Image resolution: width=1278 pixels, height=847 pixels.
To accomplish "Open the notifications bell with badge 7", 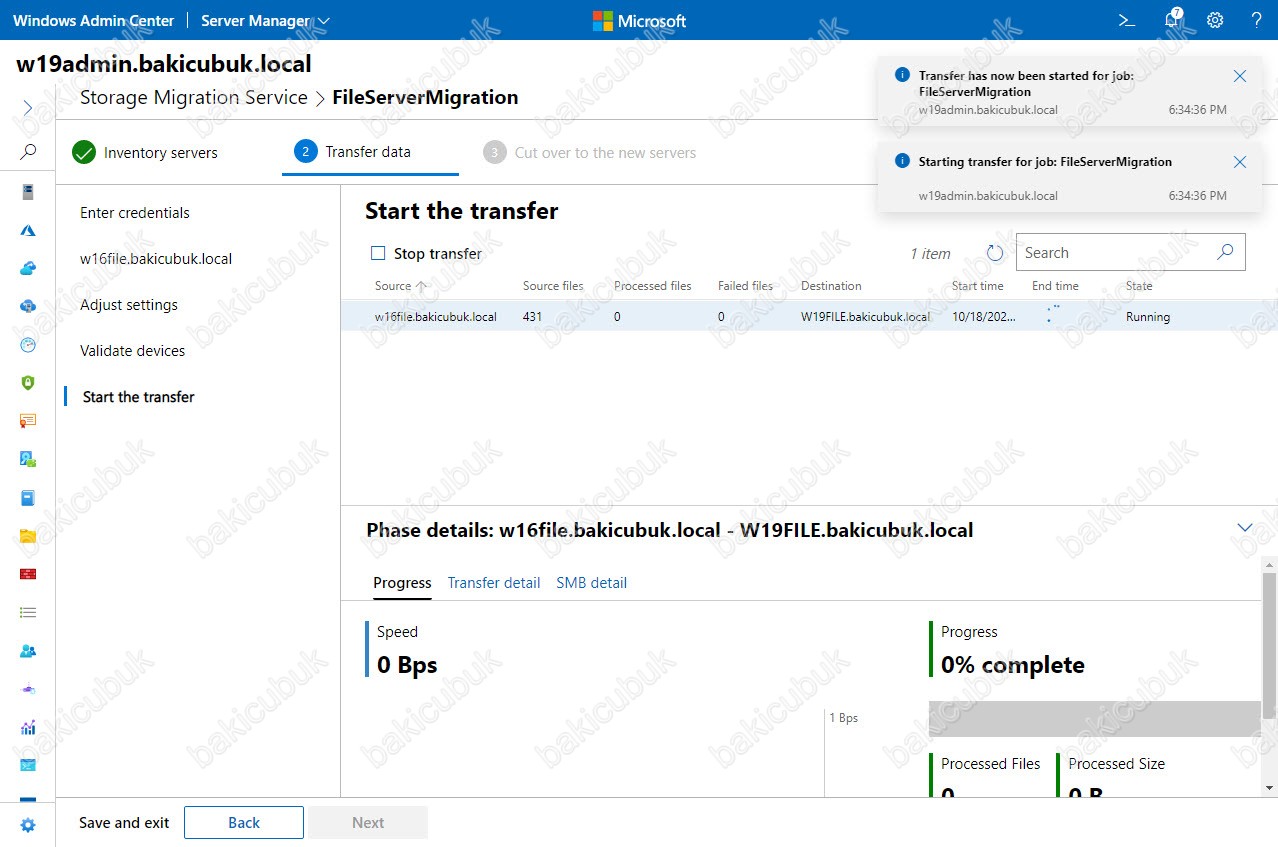I will [1172, 20].
